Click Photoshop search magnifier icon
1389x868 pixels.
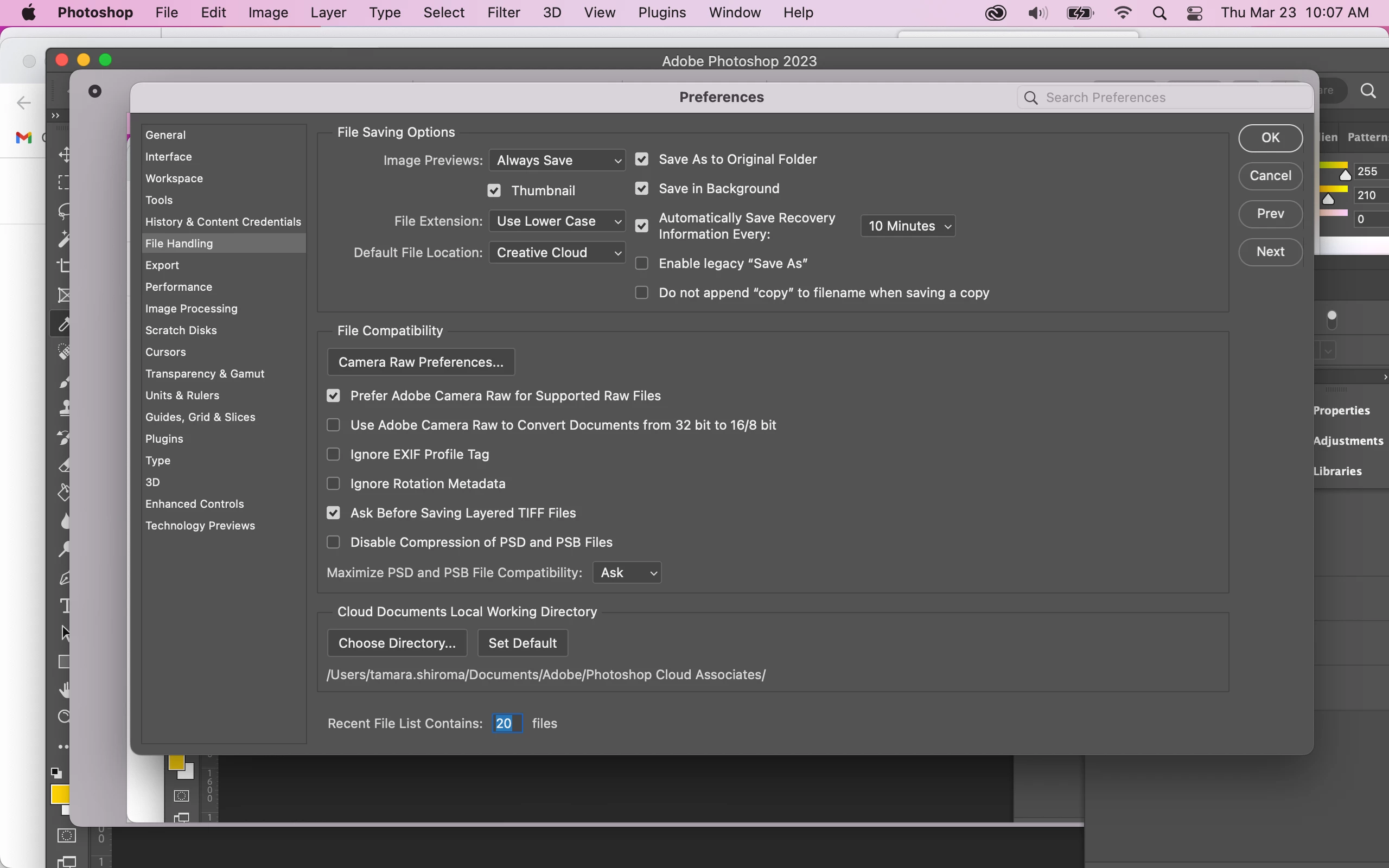pyautogui.click(x=1369, y=91)
